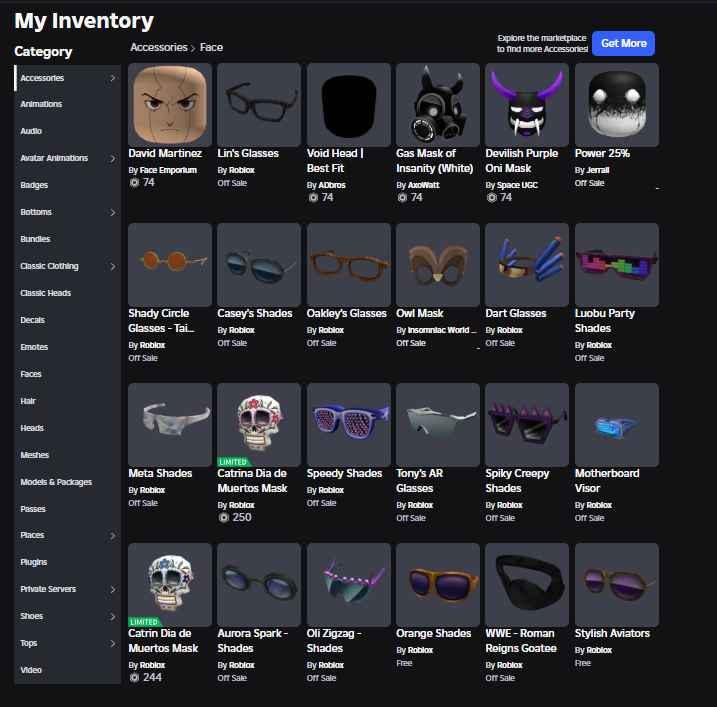Expand the Avatar Animations category arrow
The image size is (717, 707).
click(x=112, y=158)
